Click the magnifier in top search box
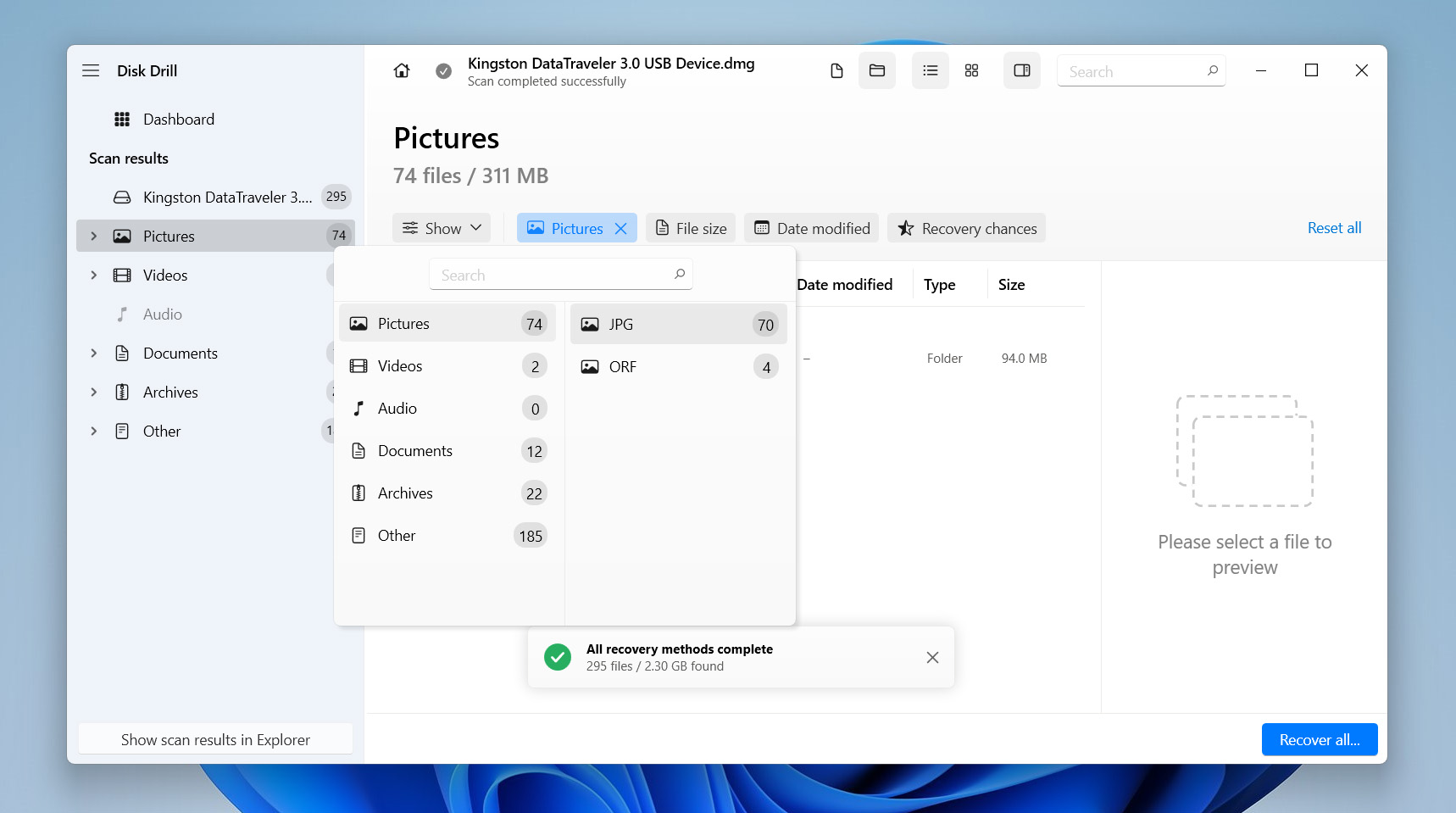 (x=1213, y=70)
